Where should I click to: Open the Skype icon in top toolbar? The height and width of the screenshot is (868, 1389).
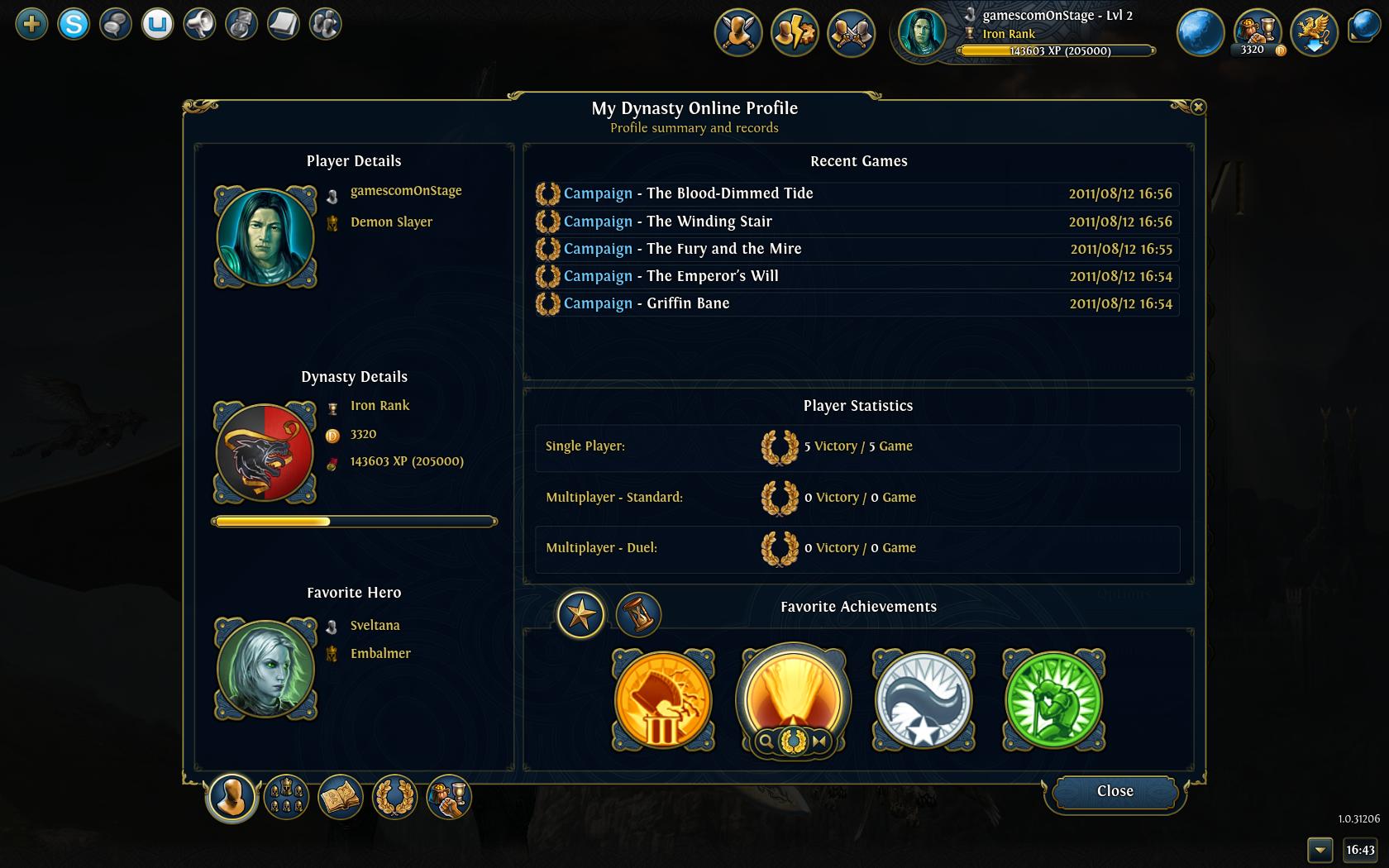(x=74, y=24)
